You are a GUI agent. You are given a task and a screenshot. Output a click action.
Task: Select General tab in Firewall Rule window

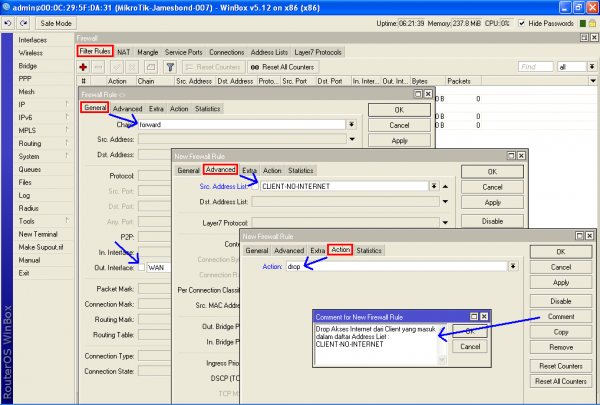[x=95, y=108]
